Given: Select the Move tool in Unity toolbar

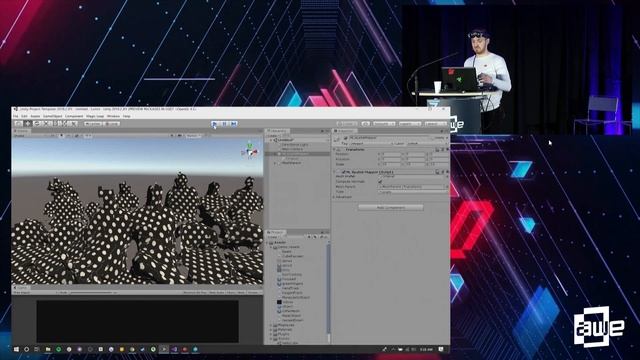Looking at the screenshot, I should click(x=28, y=123).
